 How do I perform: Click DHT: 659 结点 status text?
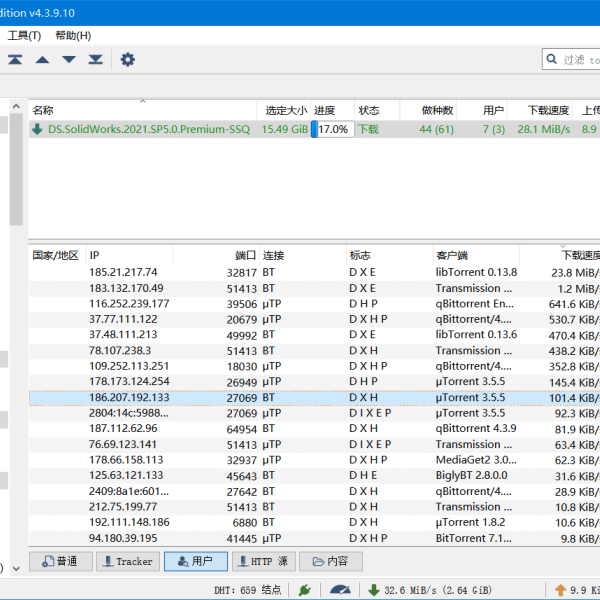pos(248,590)
